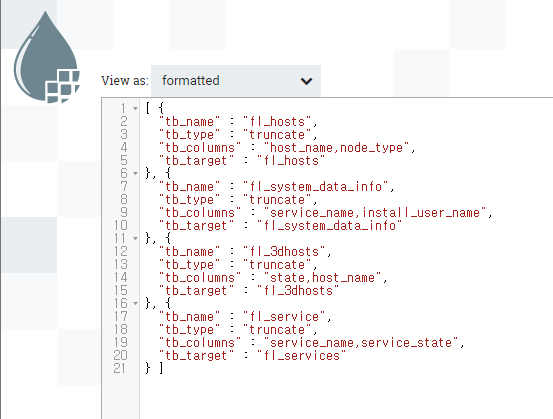Click tb_target "fl_system_data_info" on line 10
Screen dimensions: 553x419
coord(330,226)
